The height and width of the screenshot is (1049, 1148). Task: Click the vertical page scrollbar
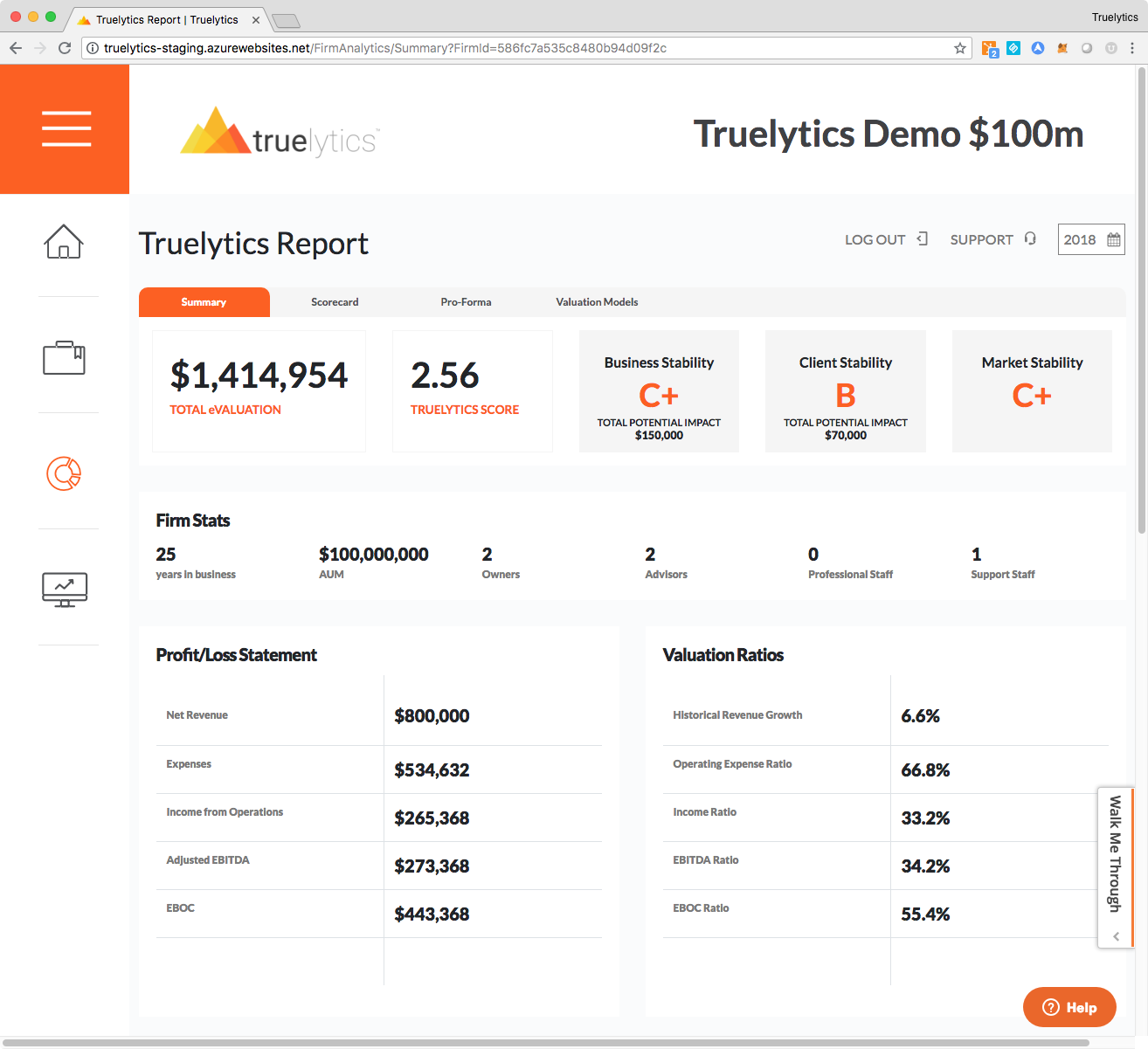pyautogui.click(x=1142, y=300)
